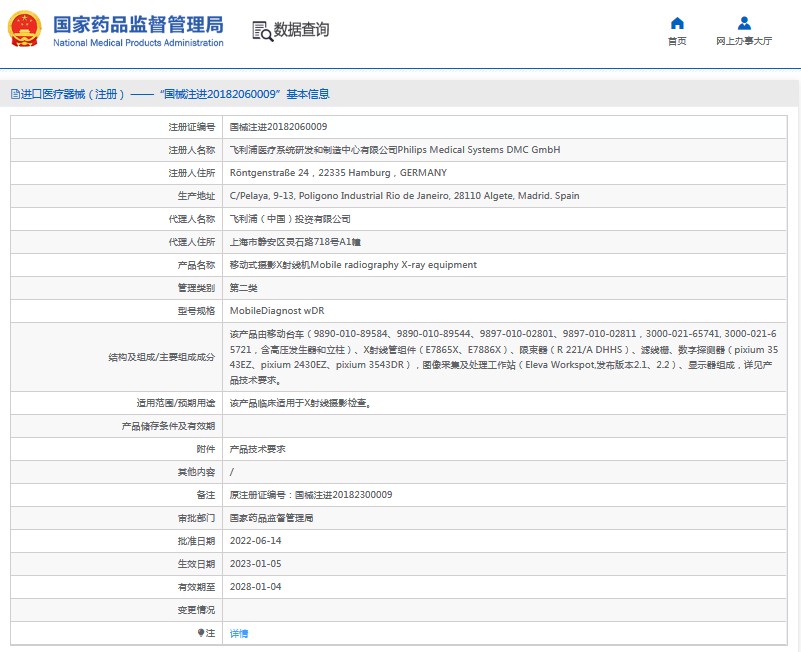Click the pin icon beside 注
Viewport: 801px width, 652px height.
point(200,633)
